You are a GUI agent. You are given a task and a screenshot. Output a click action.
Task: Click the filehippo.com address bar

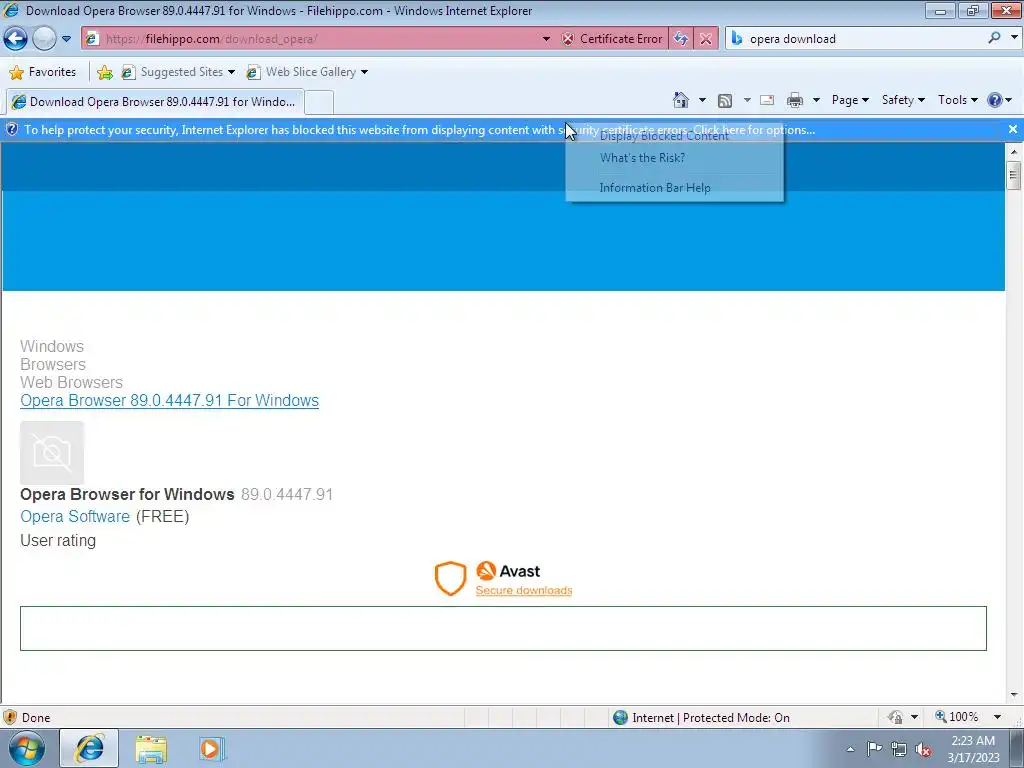tap(311, 39)
